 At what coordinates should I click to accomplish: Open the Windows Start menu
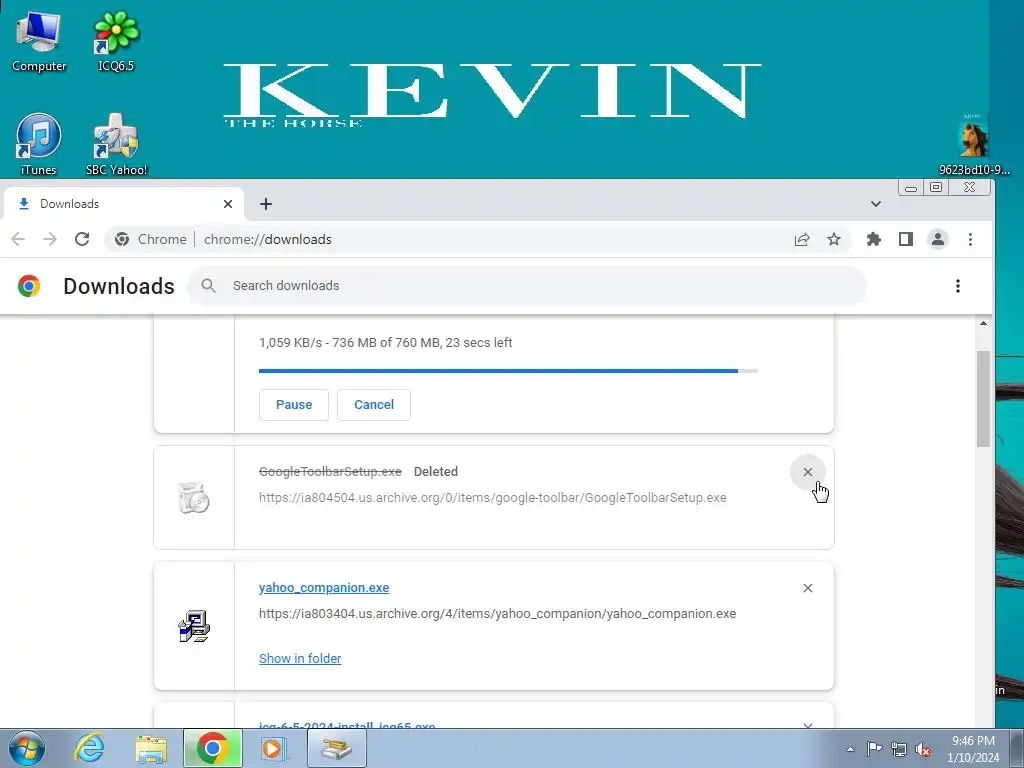27,748
